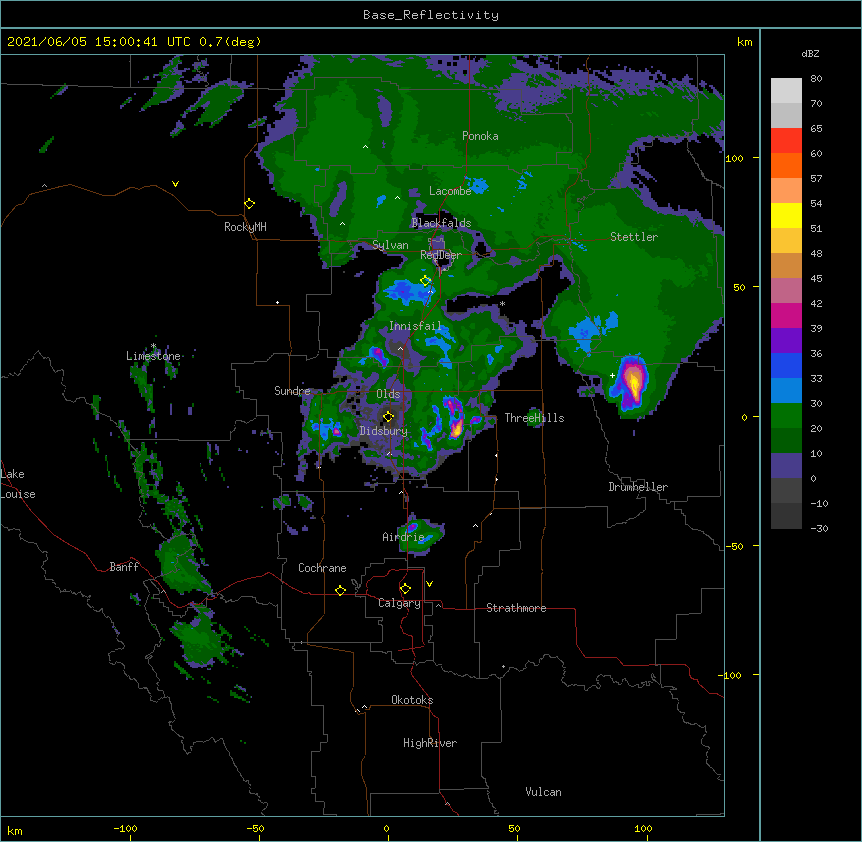The image size is (862, 842).
Task: Click the Ponoka town label
Action: point(480,136)
